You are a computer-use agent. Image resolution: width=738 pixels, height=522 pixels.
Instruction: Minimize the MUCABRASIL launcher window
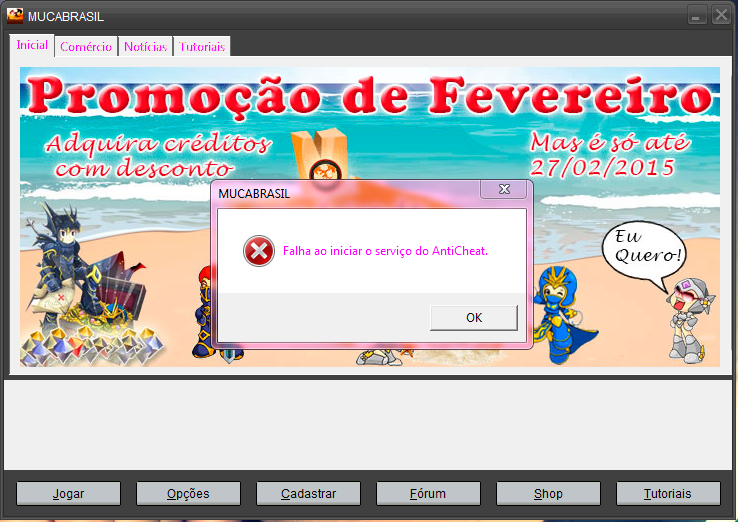click(x=697, y=16)
